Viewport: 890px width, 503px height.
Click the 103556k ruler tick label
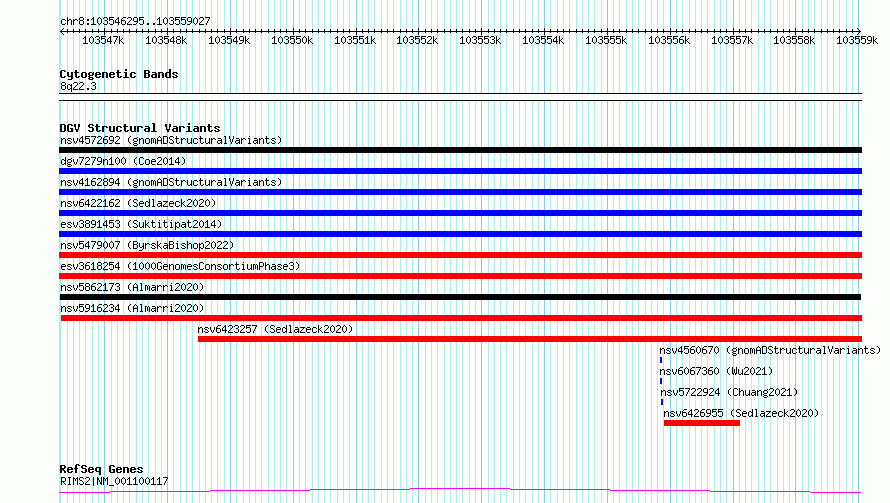point(669,40)
